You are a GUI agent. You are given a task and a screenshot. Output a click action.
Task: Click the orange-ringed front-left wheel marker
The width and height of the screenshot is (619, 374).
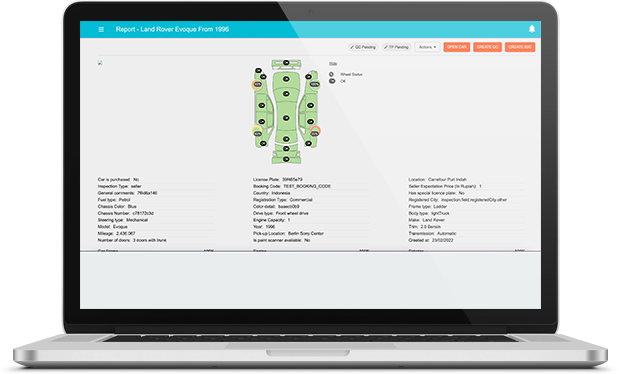257,85
